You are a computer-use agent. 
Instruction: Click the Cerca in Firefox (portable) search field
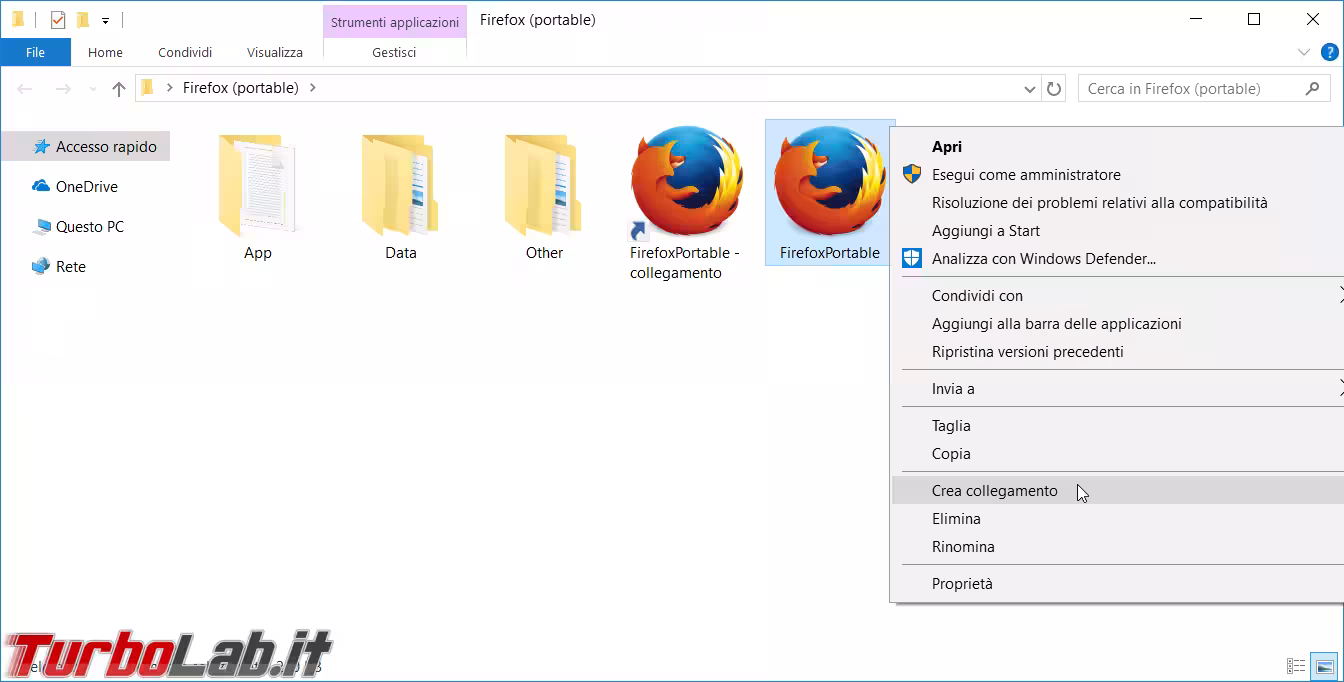point(1190,89)
